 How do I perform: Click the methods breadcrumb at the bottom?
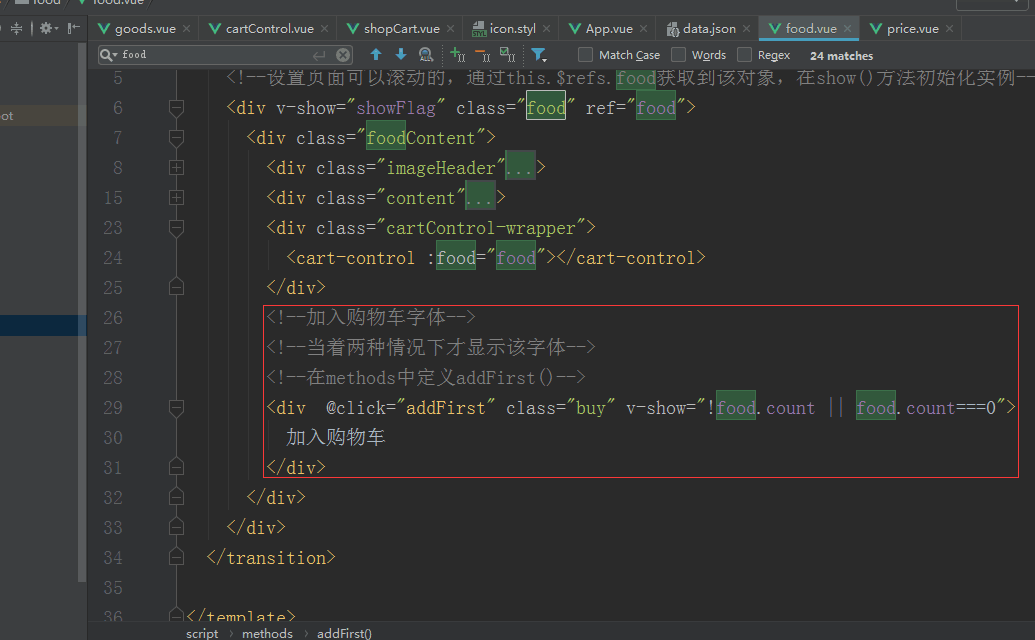coord(267,633)
